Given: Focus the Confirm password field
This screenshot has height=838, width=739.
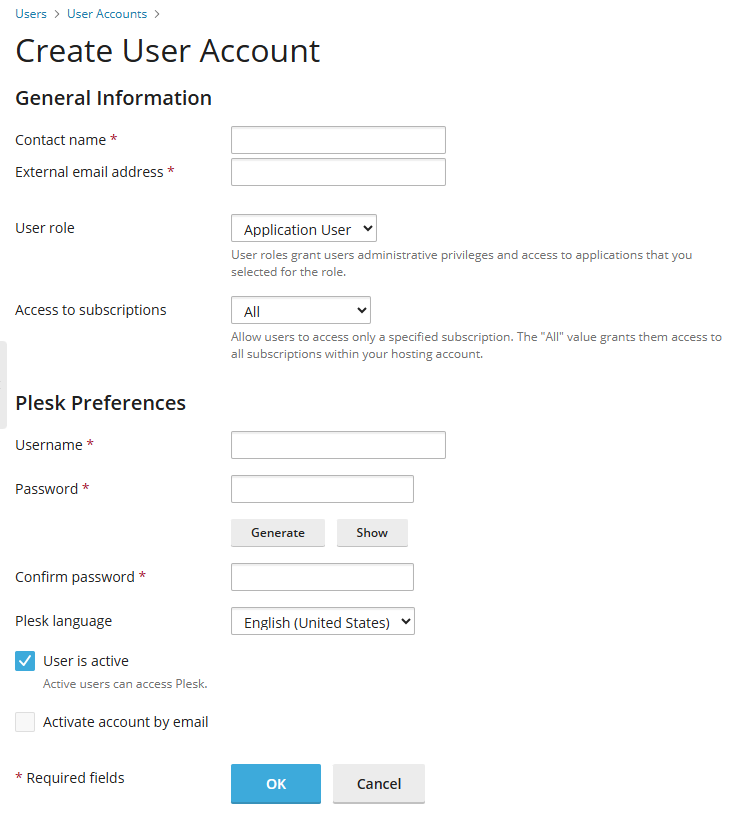Looking at the screenshot, I should pyautogui.click(x=322, y=577).
